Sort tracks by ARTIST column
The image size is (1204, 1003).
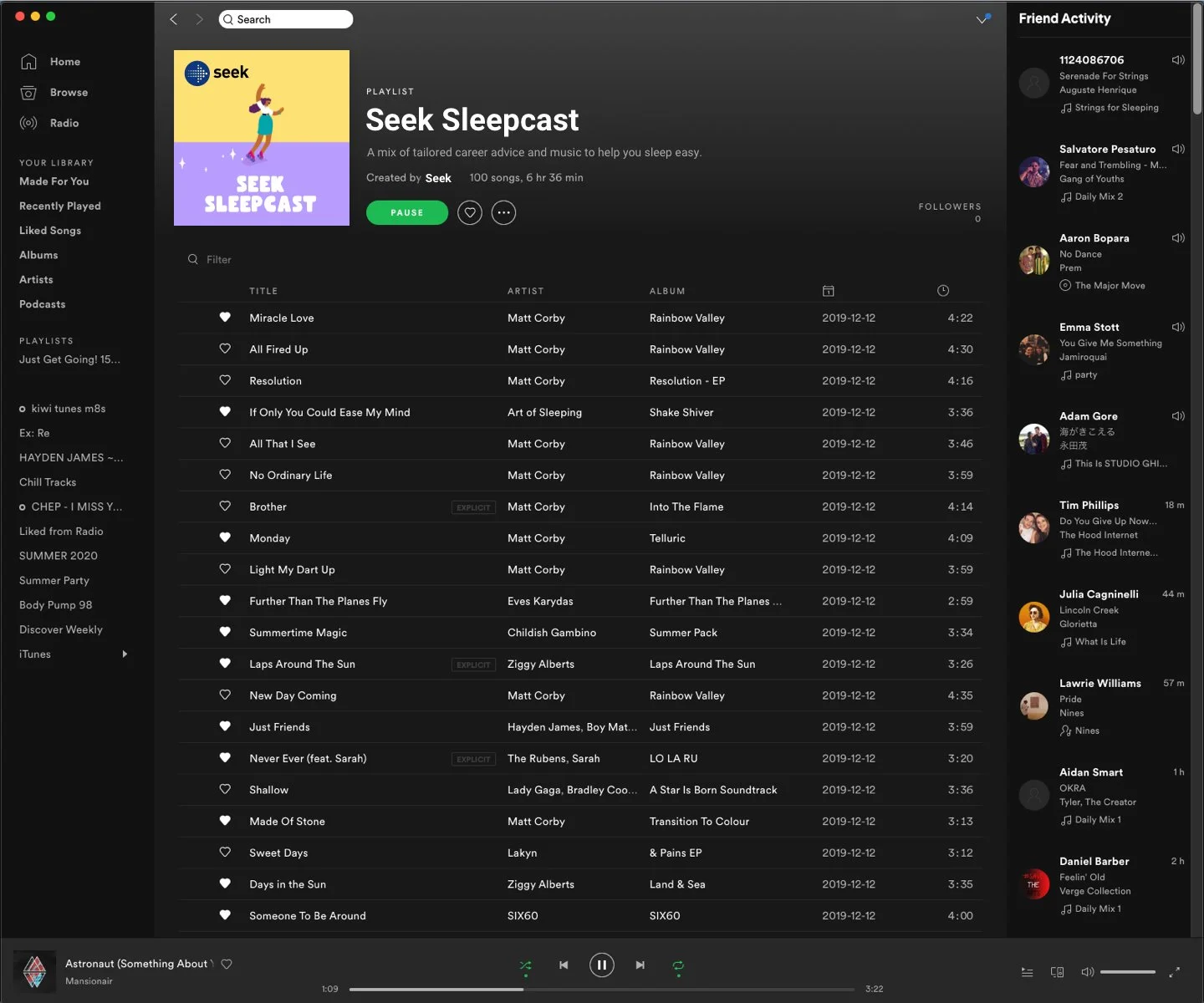(525, 291)
